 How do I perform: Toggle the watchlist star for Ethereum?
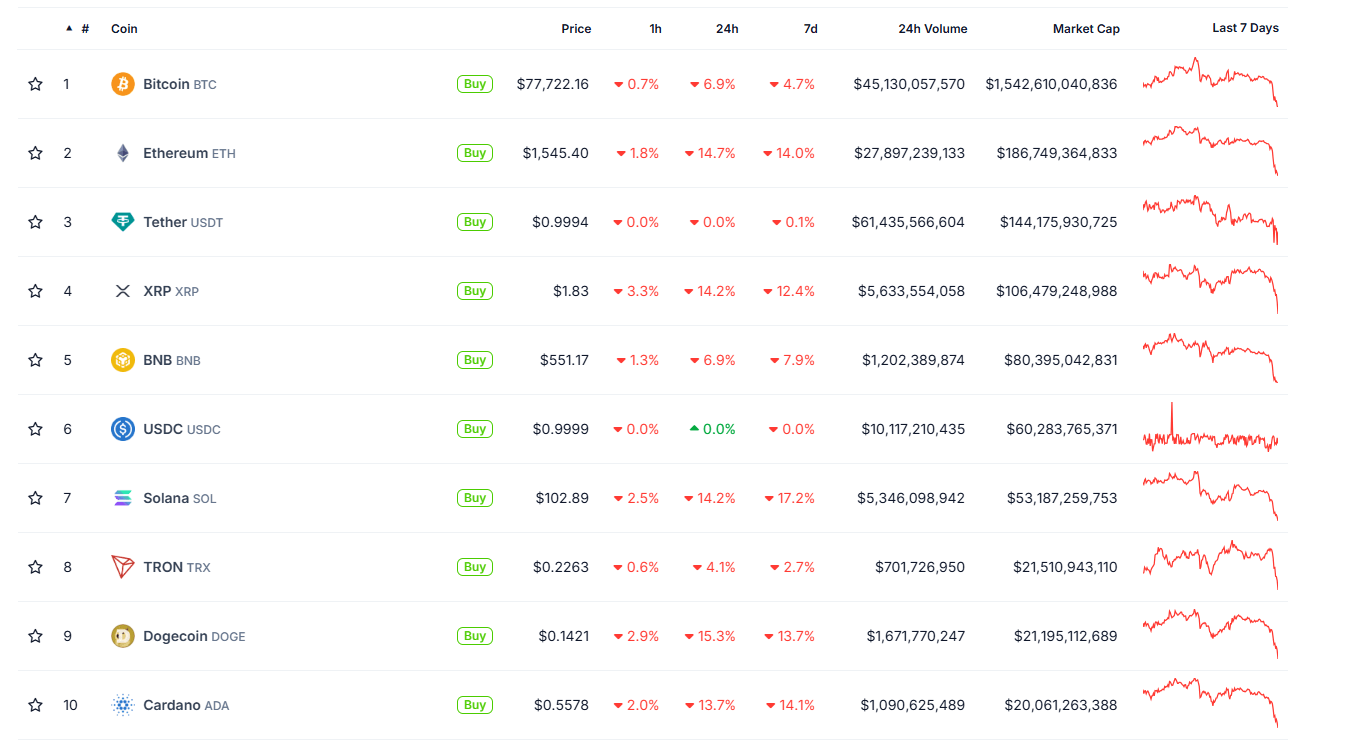click(35, 153)
